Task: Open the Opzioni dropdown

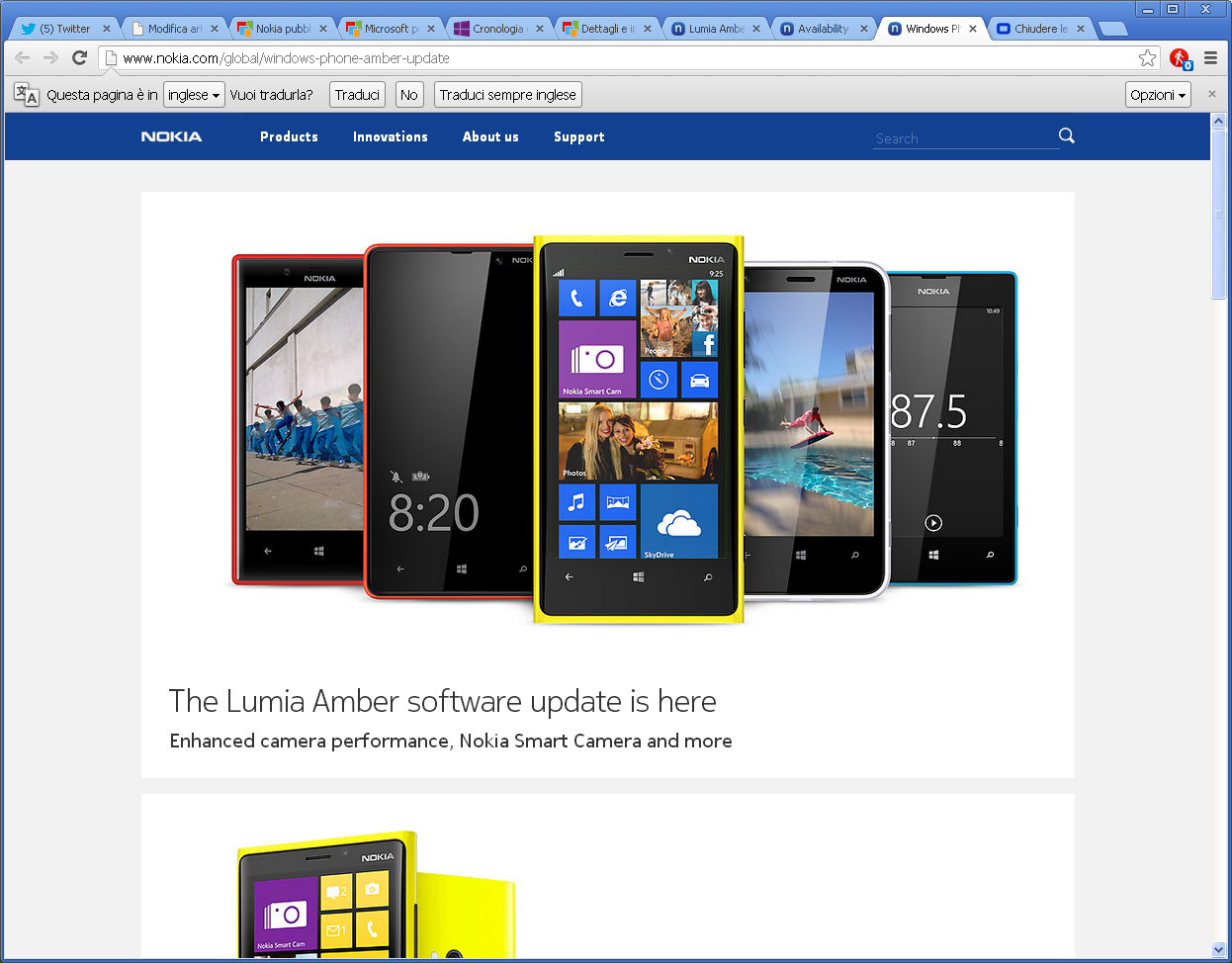Action: (x=1158, y=95)
